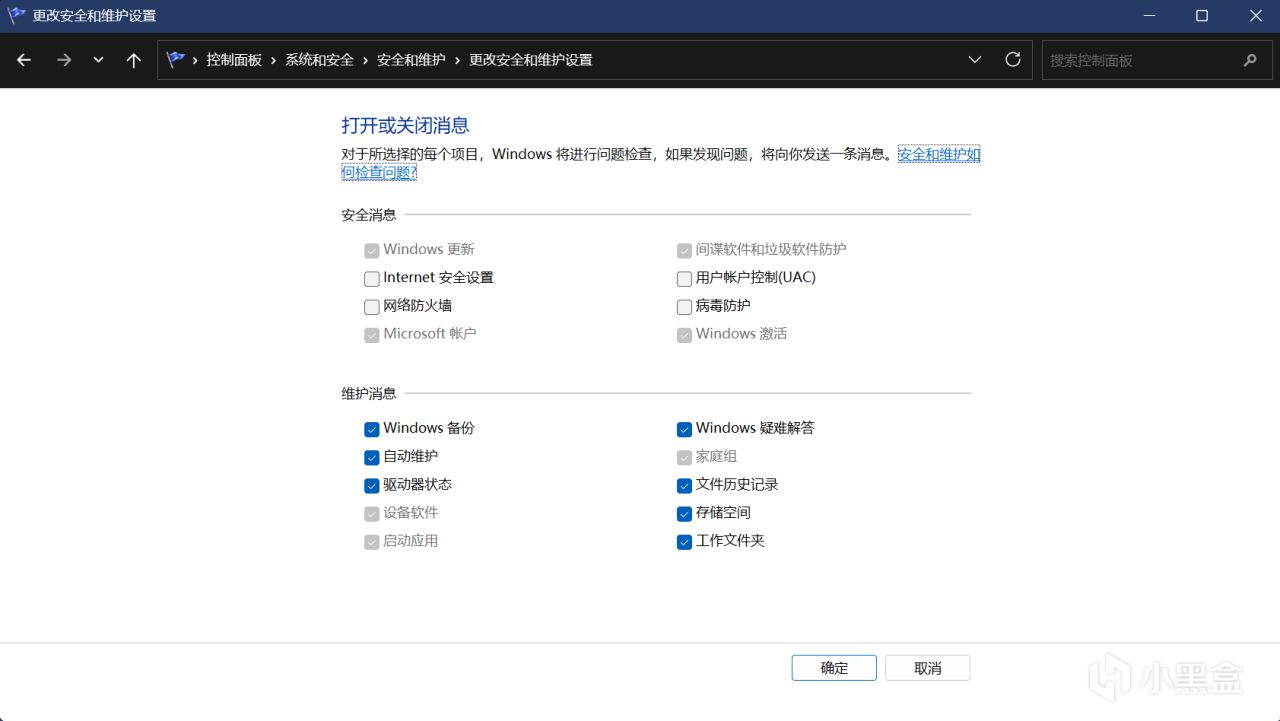Click the greyed Windows 激活 checkbox
The image size is (1280, 721).
[x=684, y=335]
